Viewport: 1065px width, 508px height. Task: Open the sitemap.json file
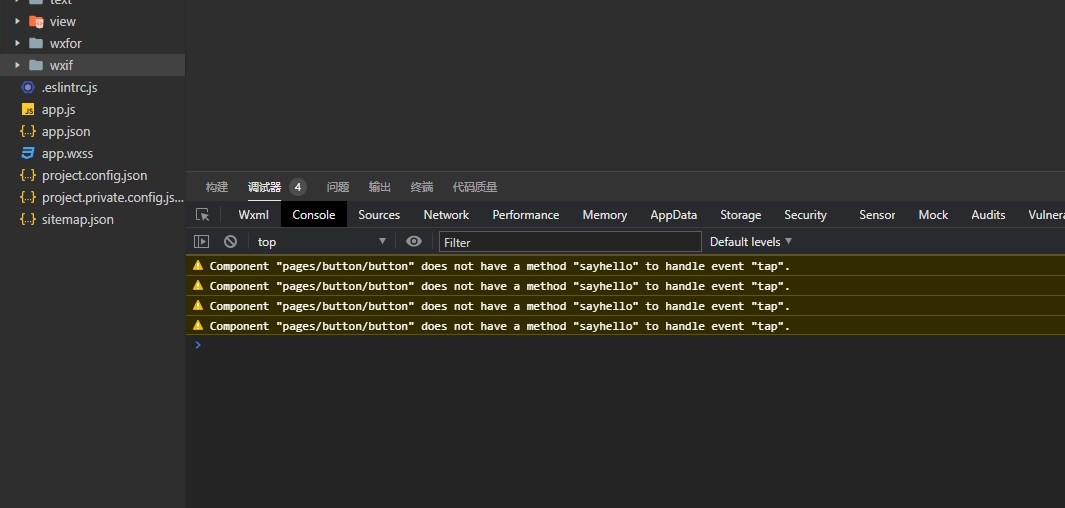point(77,220)
